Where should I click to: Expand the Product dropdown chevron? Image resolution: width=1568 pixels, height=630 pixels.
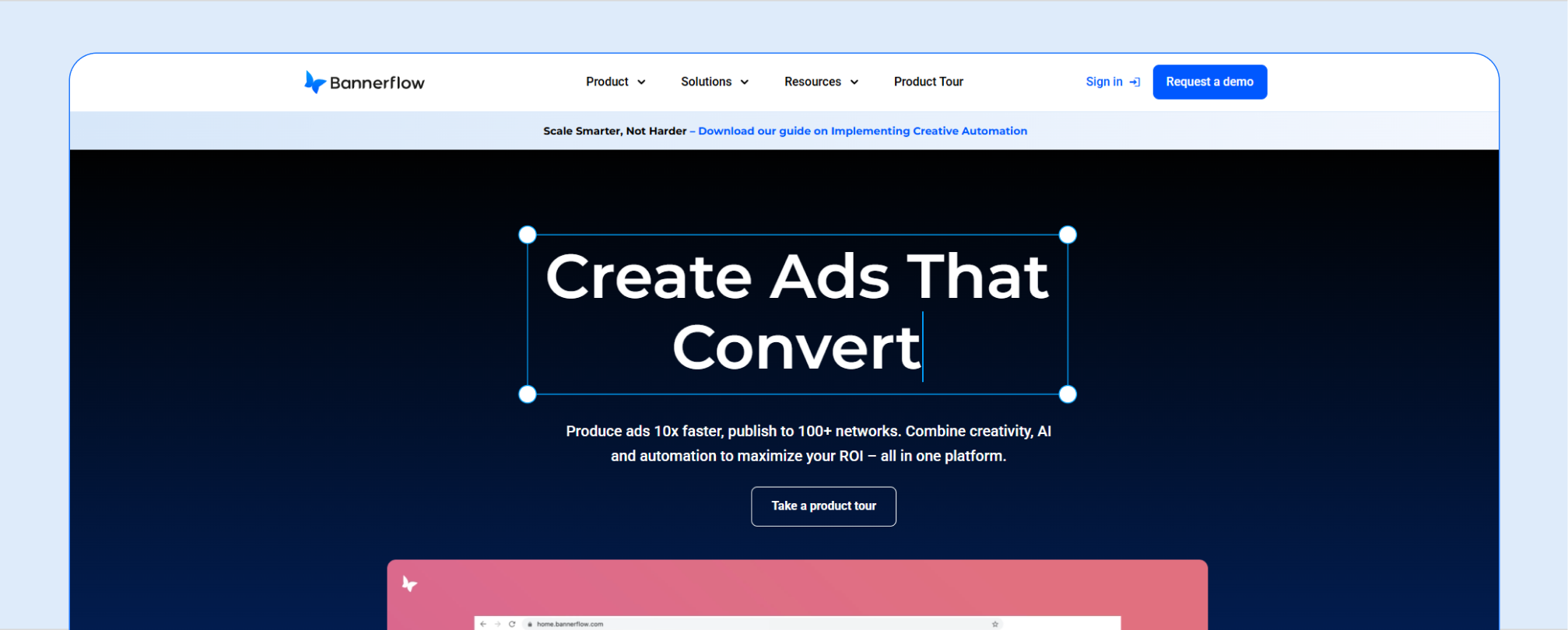[641, 82]
